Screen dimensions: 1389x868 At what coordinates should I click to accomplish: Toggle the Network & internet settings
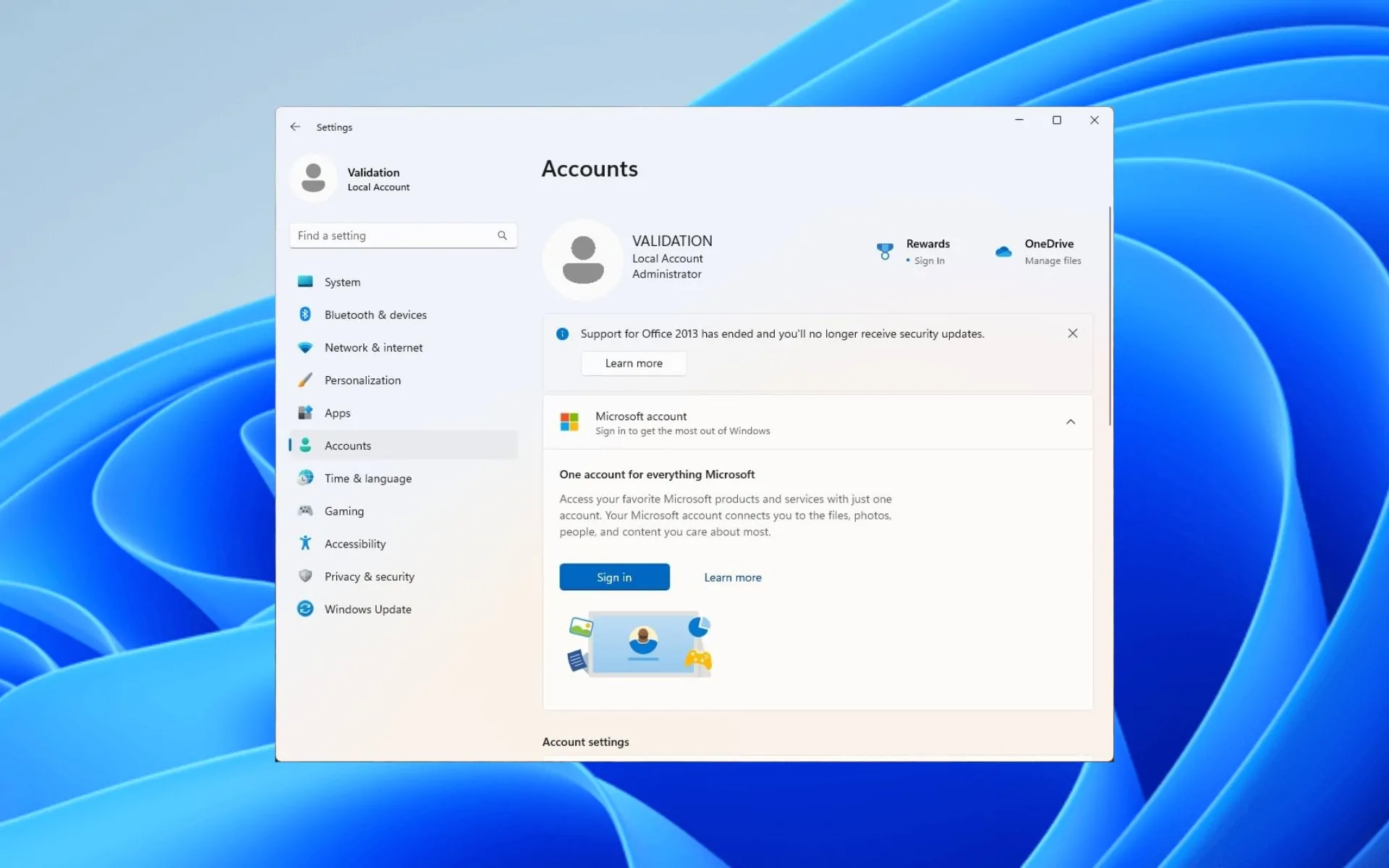click(x=374, y=347)
